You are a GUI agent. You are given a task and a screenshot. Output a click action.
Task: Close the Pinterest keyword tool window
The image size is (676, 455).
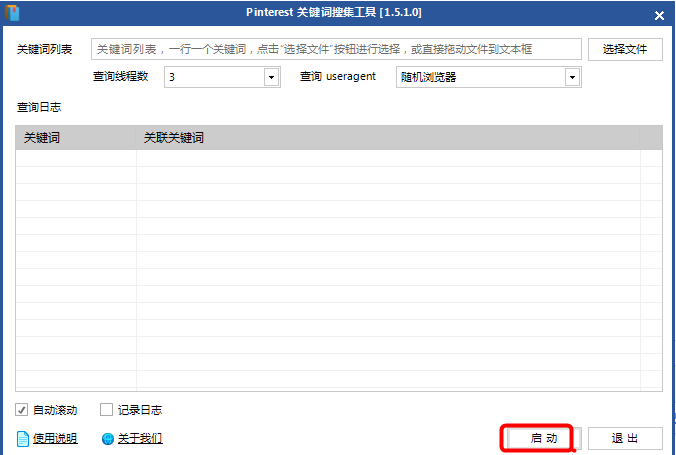659,16
